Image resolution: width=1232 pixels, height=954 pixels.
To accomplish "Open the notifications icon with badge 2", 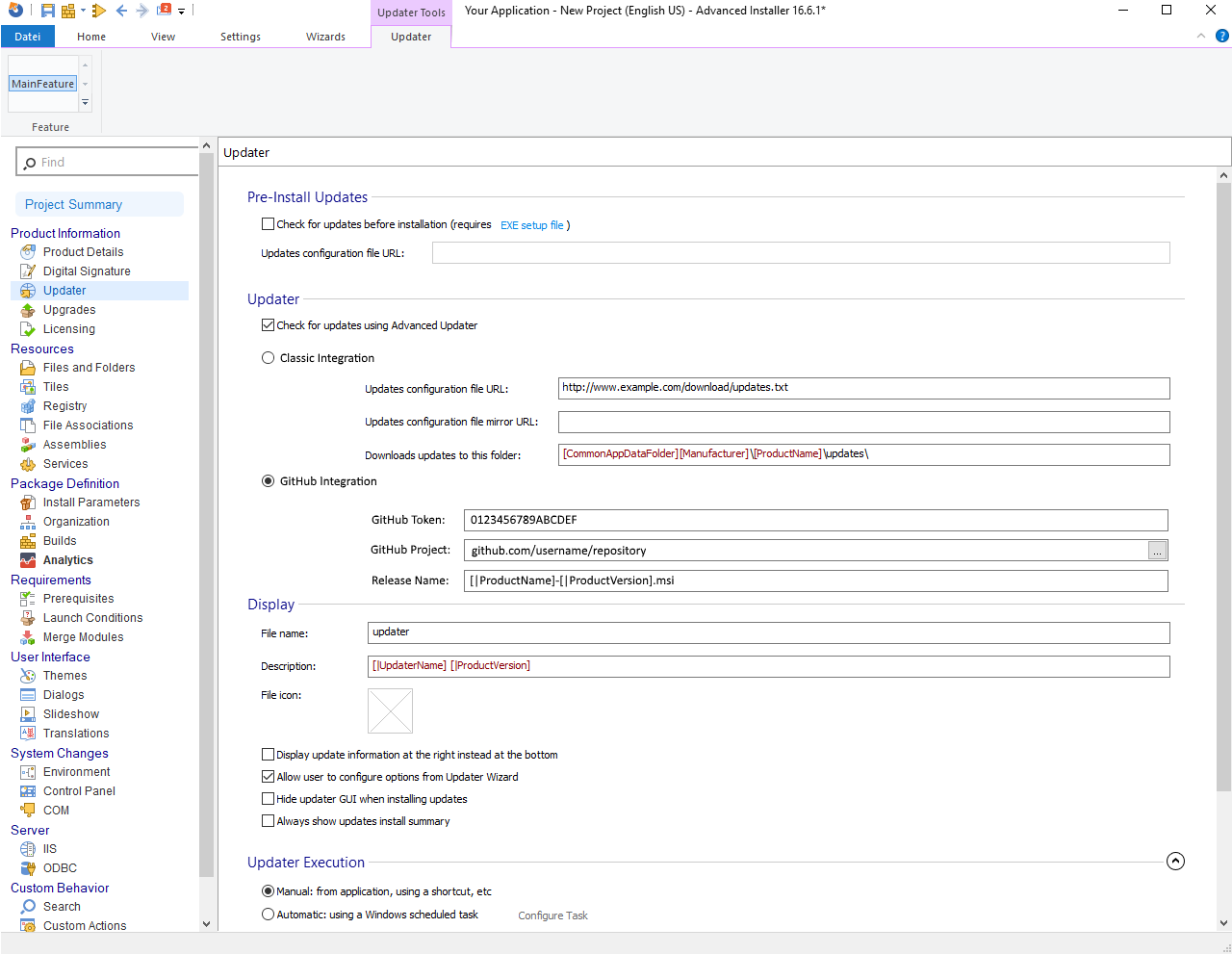I will tap(164, 11).
